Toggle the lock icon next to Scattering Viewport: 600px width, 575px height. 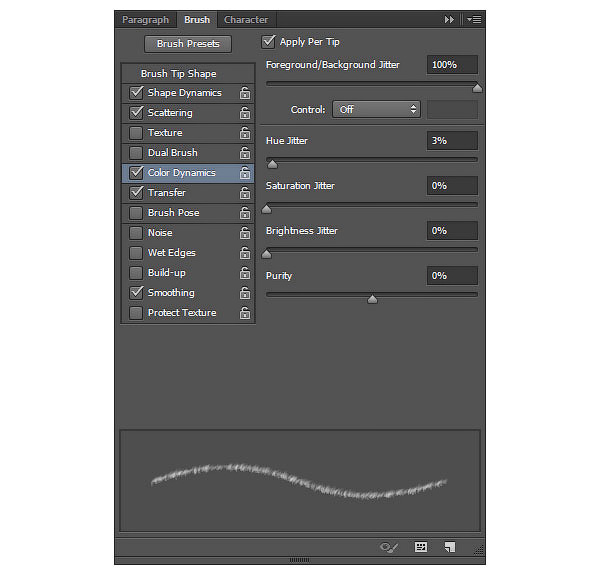click(x=245, y=113)
